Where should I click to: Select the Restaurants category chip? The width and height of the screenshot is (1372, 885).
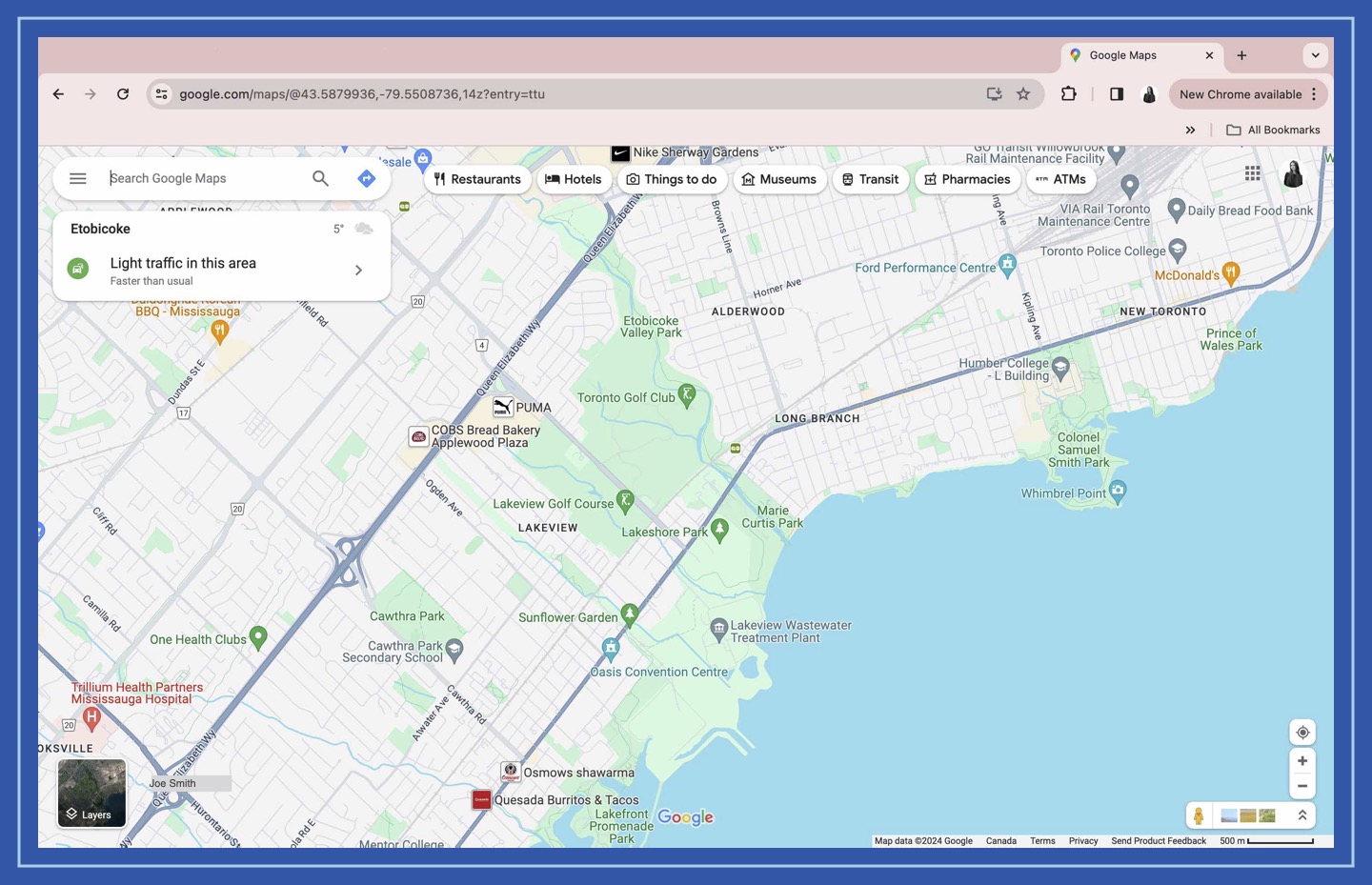coord(477,179)
